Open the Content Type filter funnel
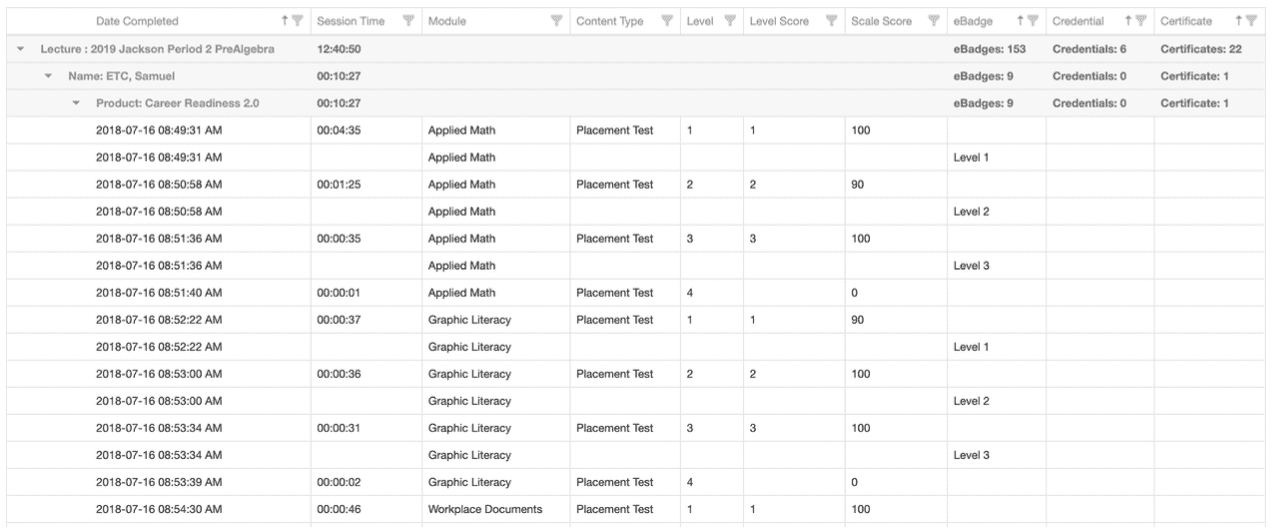The height and width of the screenshot is (528, 1278). pyautogui.click(x=665, y=22)
